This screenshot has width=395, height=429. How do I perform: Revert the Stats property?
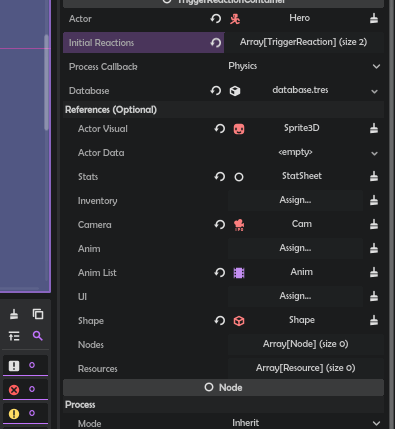(220, 177)
